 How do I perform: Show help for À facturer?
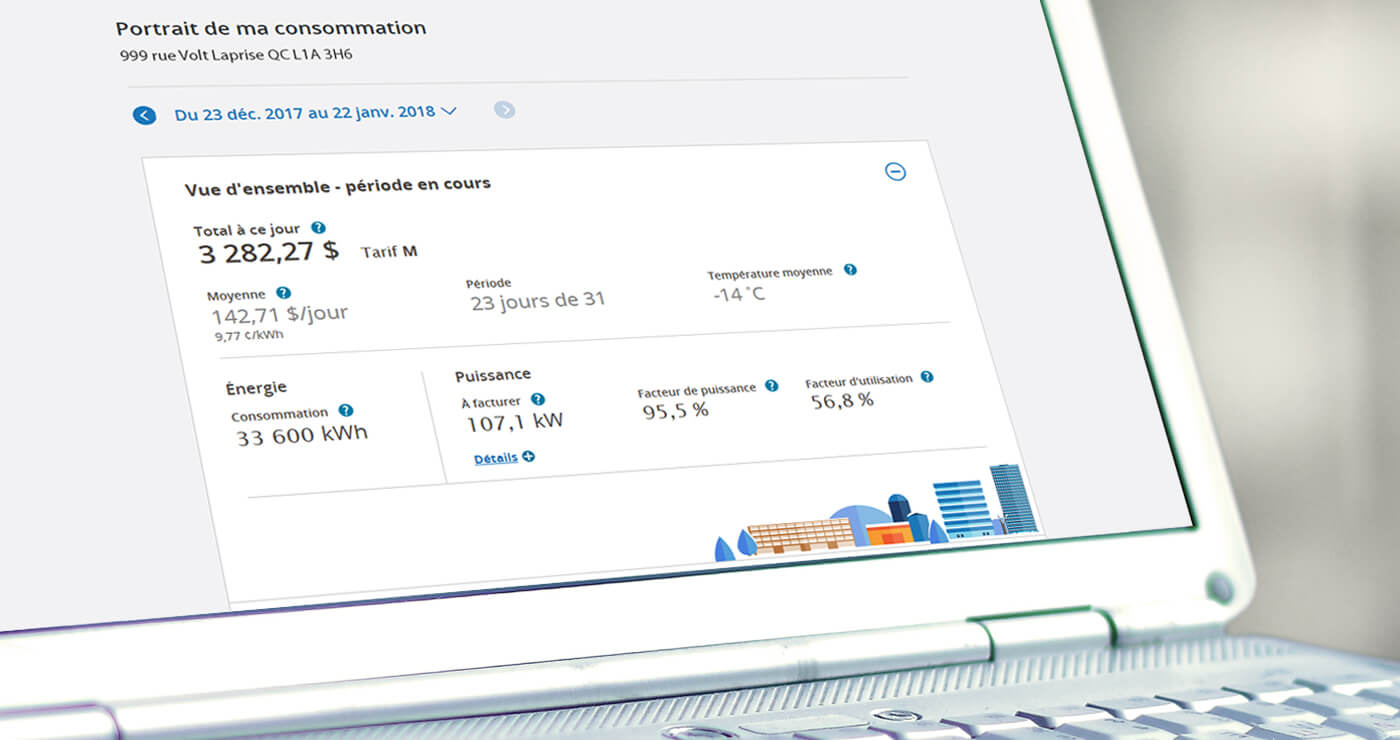coord(537,400)
